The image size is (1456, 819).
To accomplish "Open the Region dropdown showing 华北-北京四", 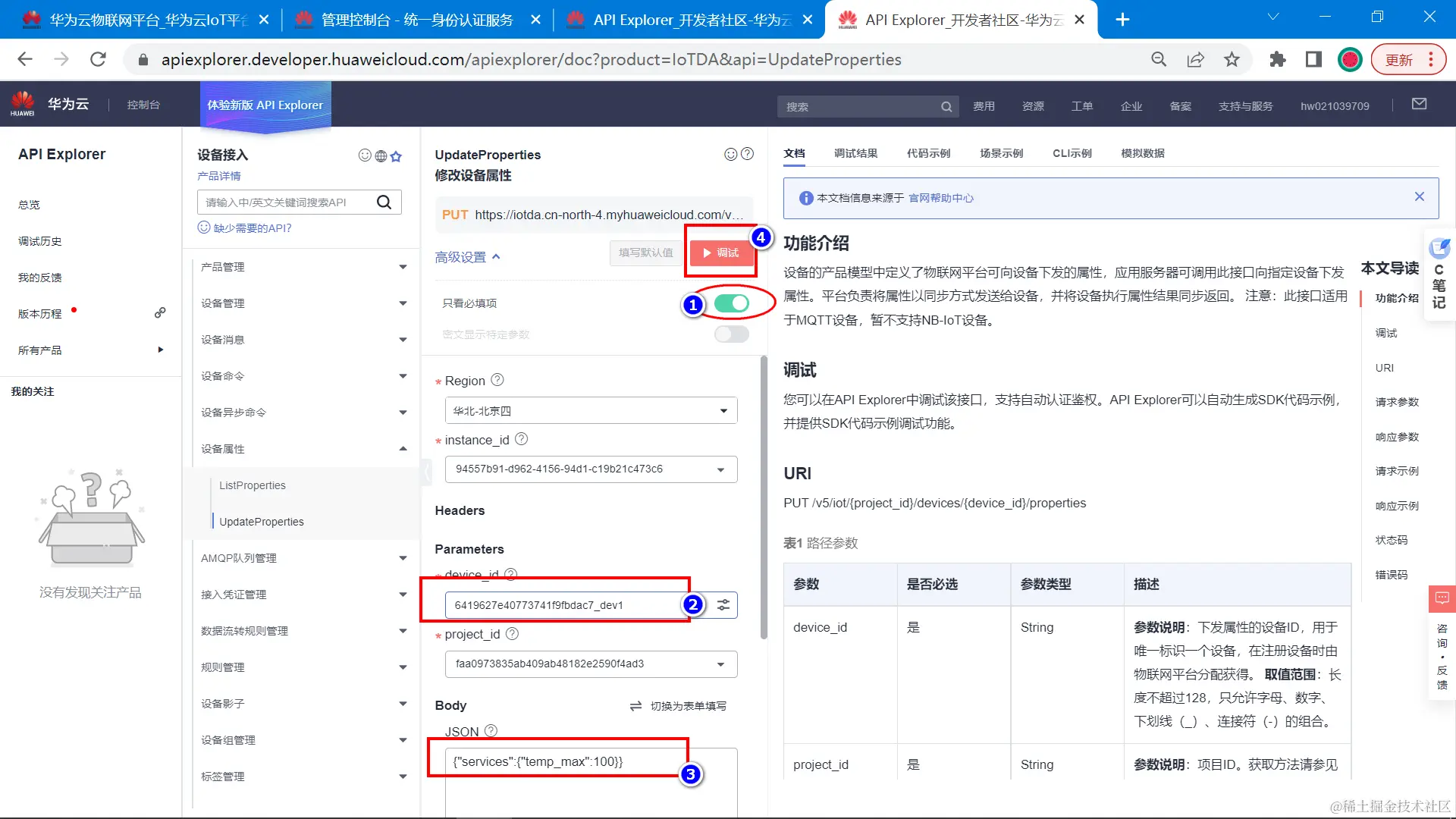I will coord(591,411).
